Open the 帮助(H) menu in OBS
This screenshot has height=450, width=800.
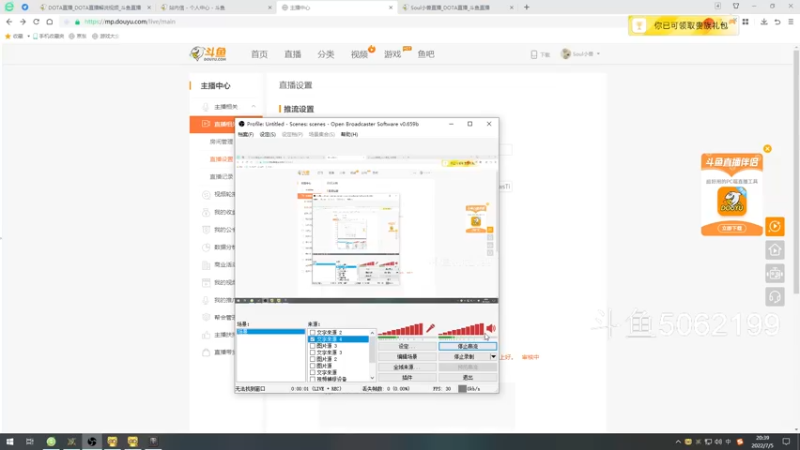(x=349, y=134)
